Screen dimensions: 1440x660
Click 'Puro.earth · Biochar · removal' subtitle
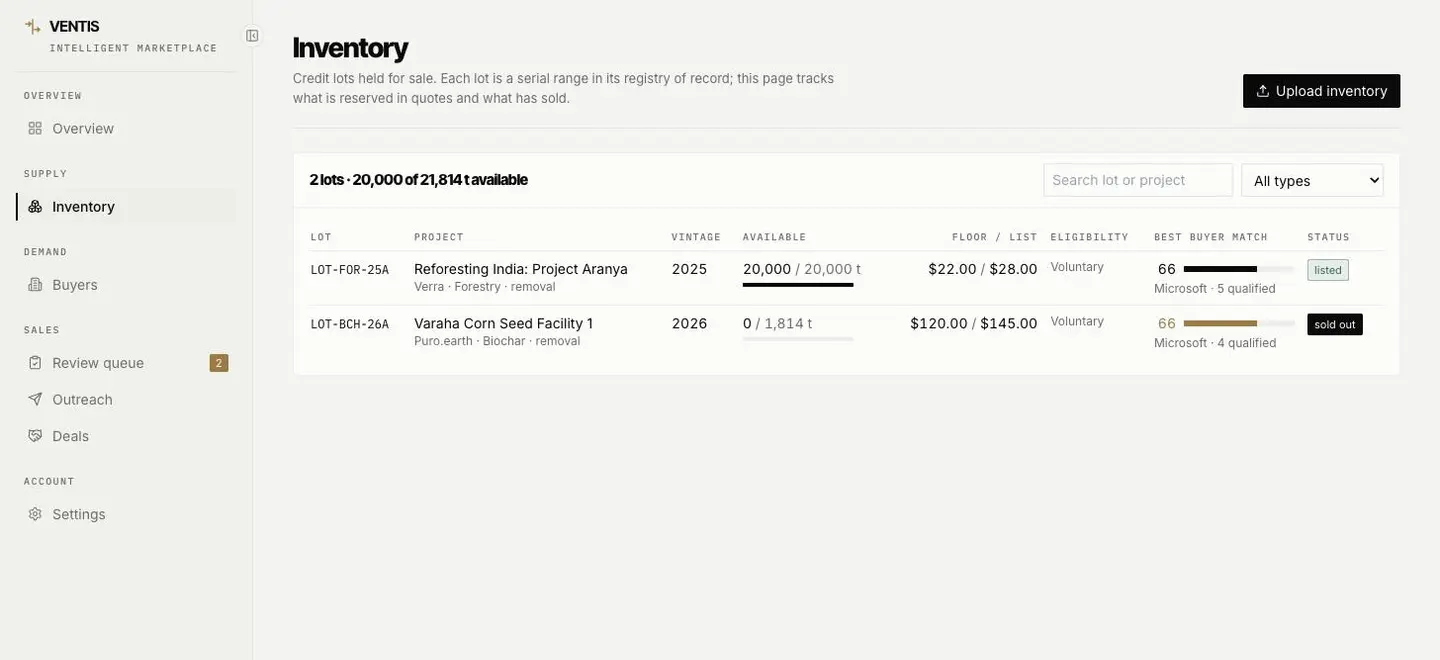[497, 341]
